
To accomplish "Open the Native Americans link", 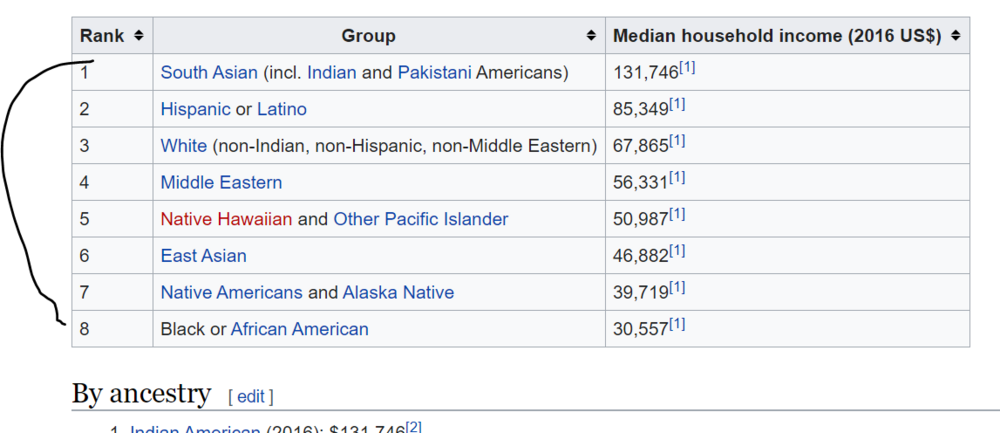I will (x=231, y=293).
